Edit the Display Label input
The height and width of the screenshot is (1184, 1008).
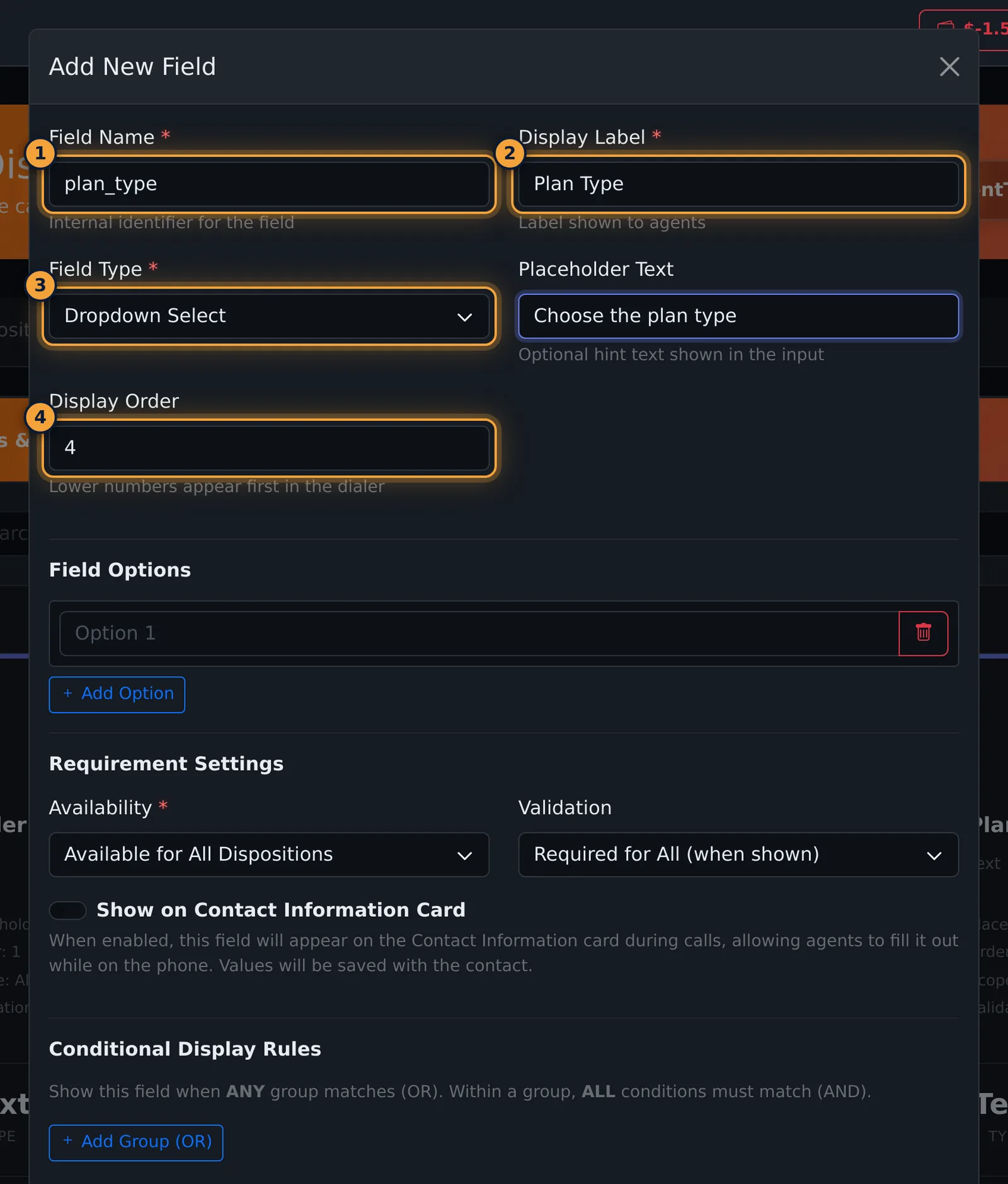738,184
